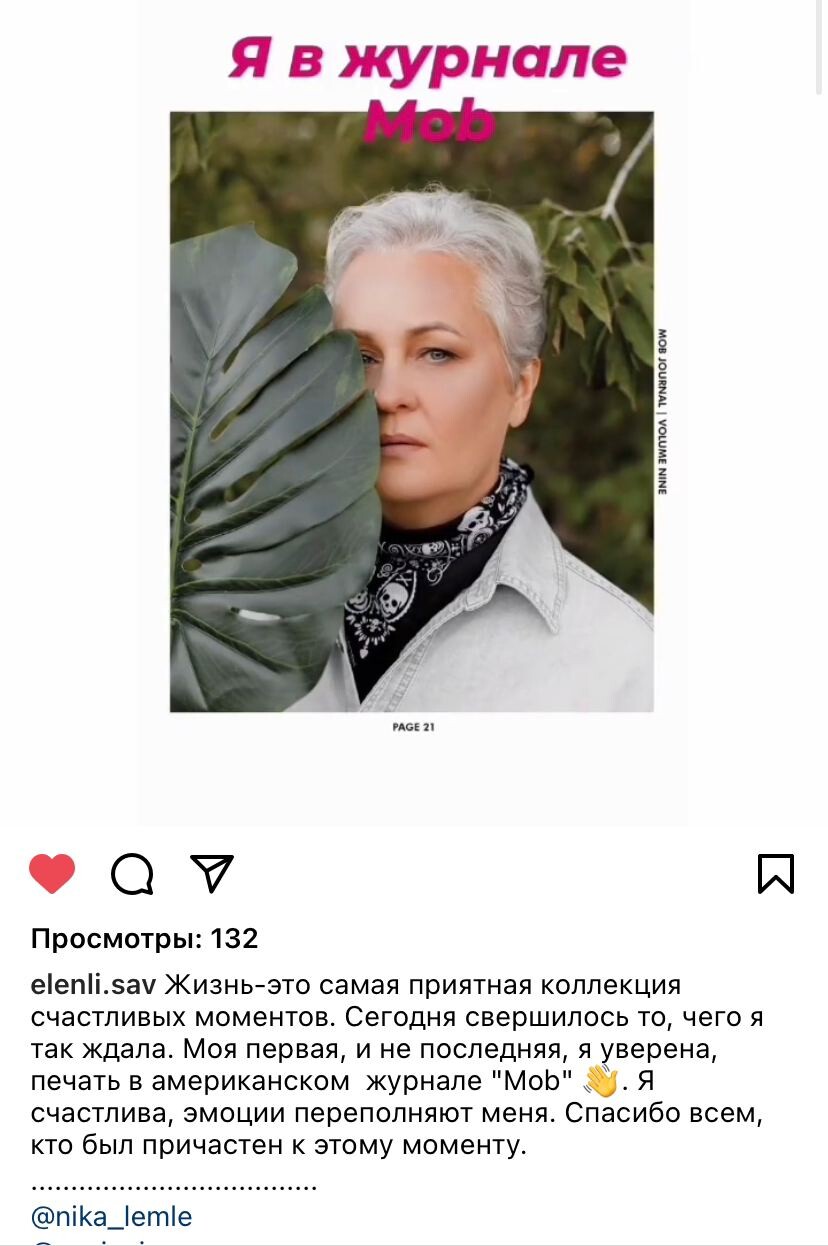Tap the monstera leaf on the cover
The image size is (828, 1246).
[x=270, y=460]
